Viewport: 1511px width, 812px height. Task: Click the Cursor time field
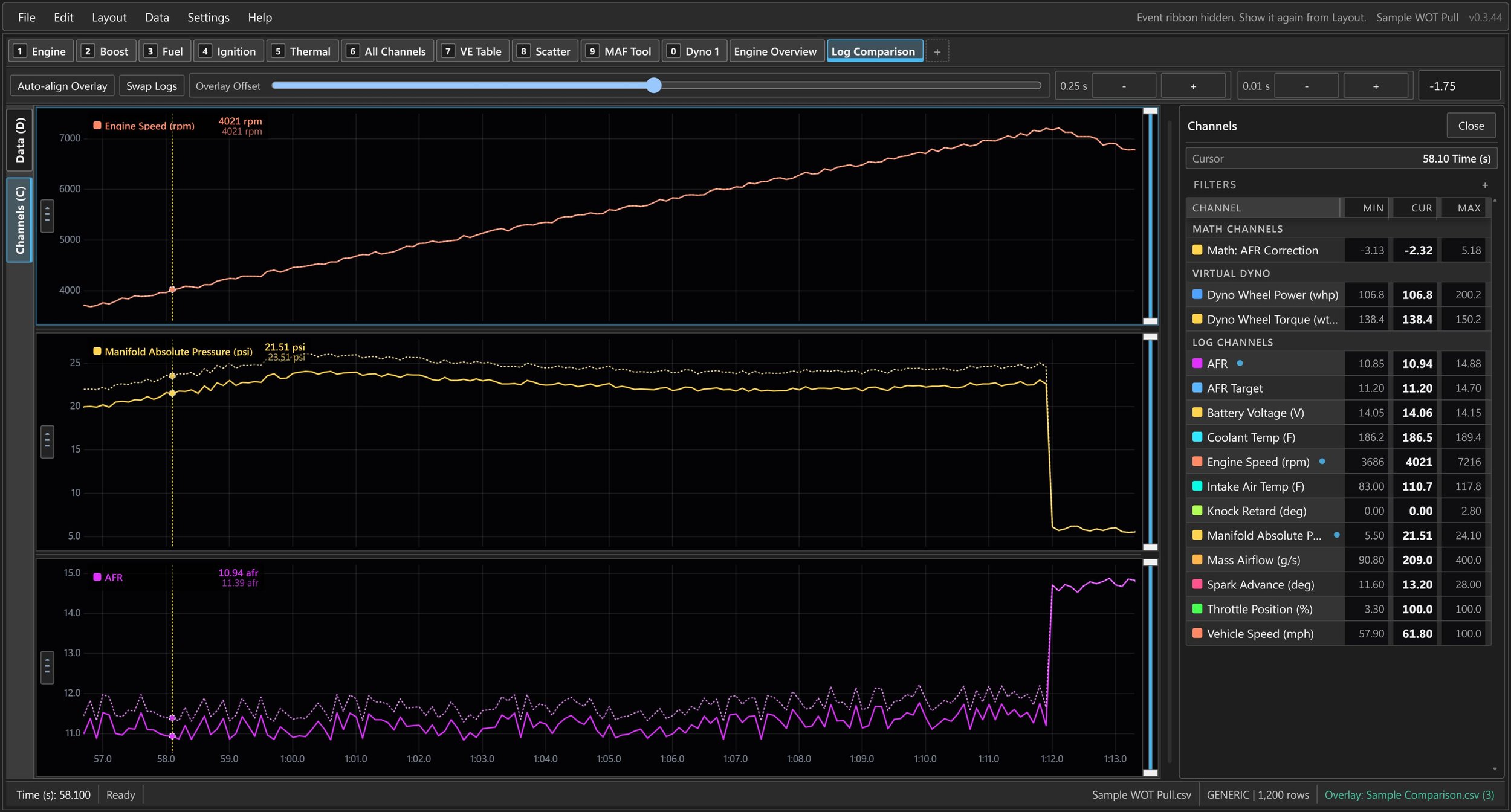click(x=1341, y=158)
